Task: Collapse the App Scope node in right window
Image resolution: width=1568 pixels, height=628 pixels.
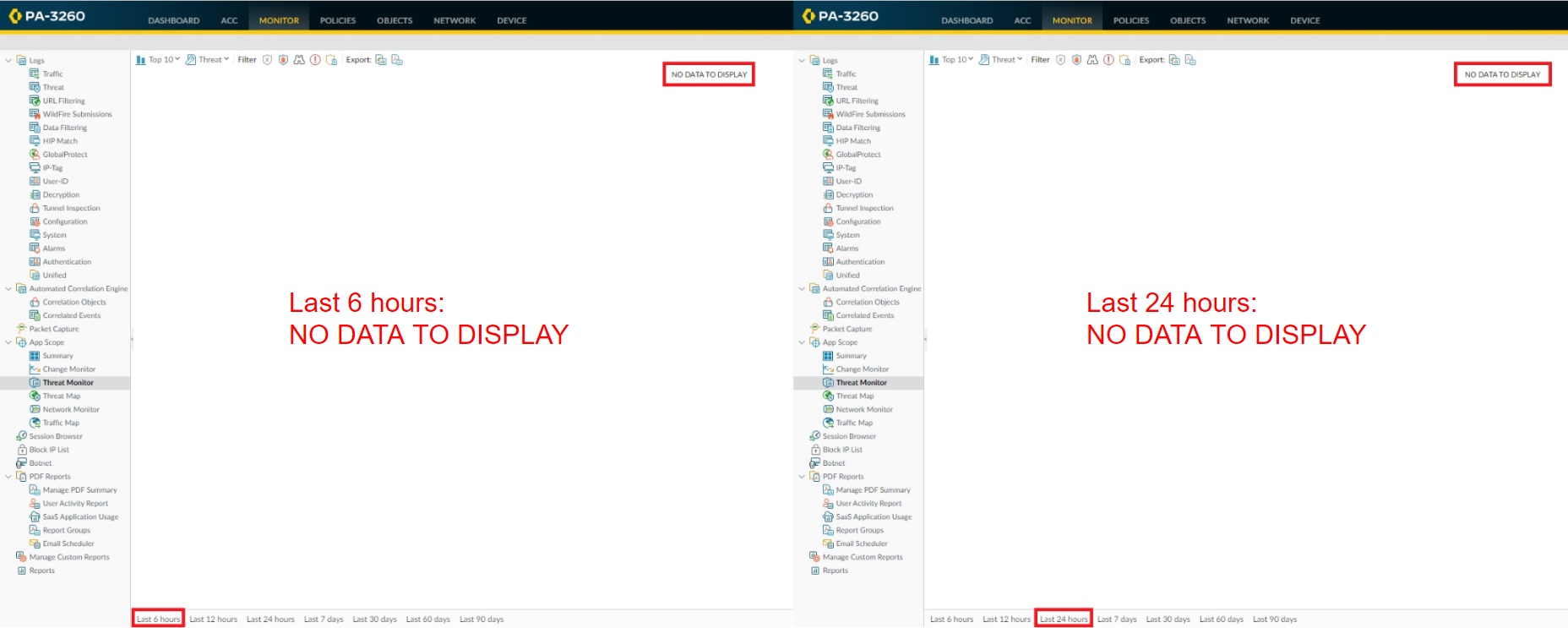Action: click(802, 342)
